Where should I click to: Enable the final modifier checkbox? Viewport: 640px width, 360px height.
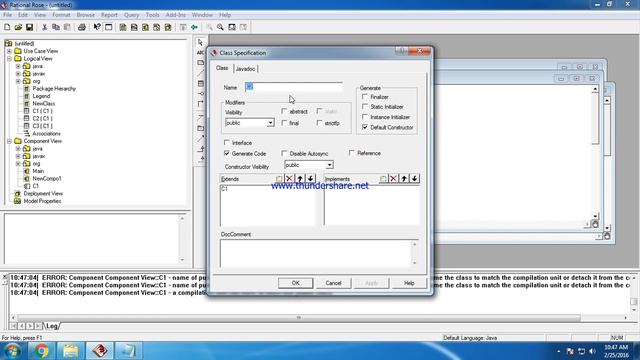point(284,123)
